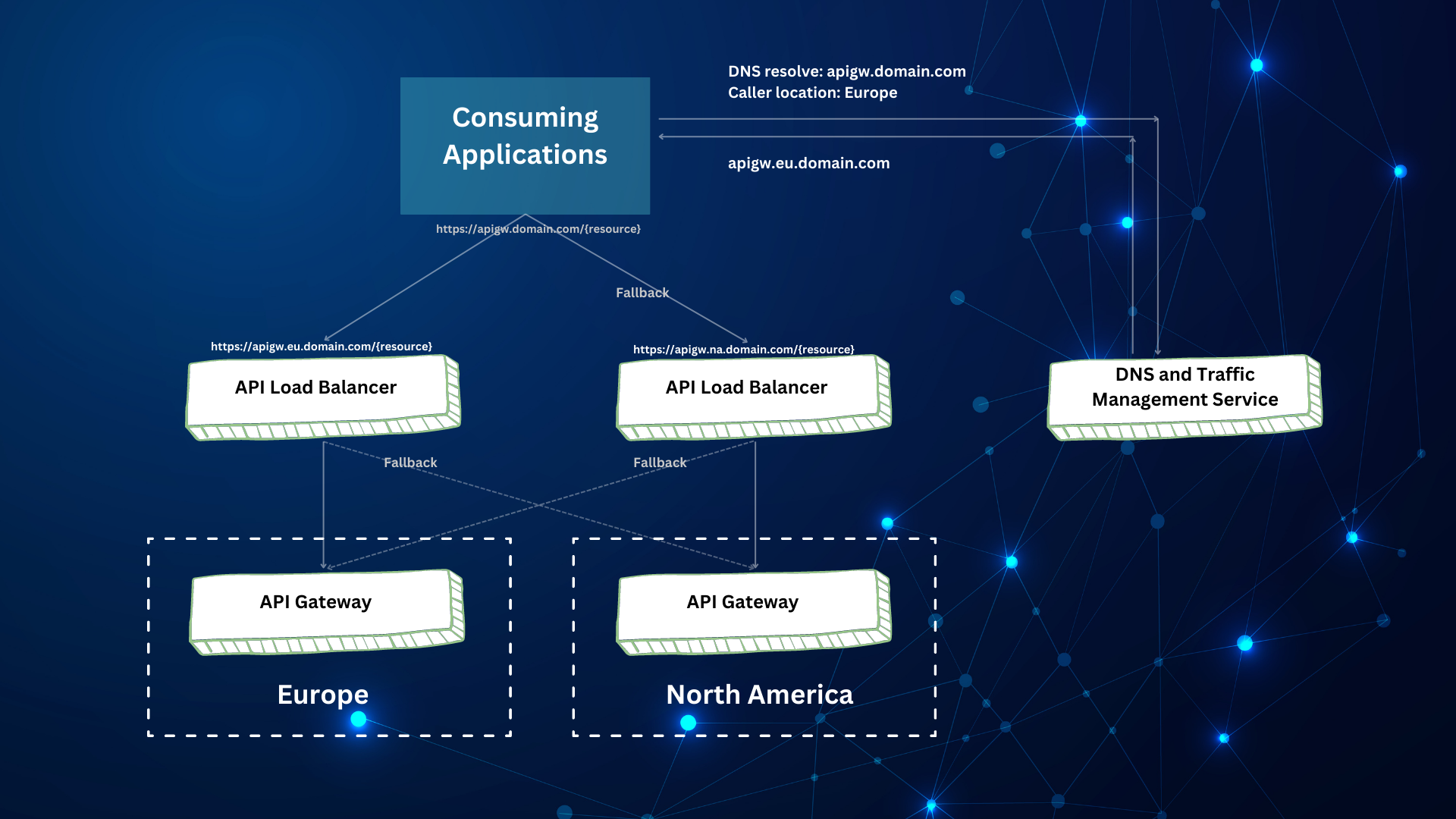Viewport: 1456px width, 819px height.
Task: Click the blue network node top-right corner
Action: click(x=1257, y=67)
